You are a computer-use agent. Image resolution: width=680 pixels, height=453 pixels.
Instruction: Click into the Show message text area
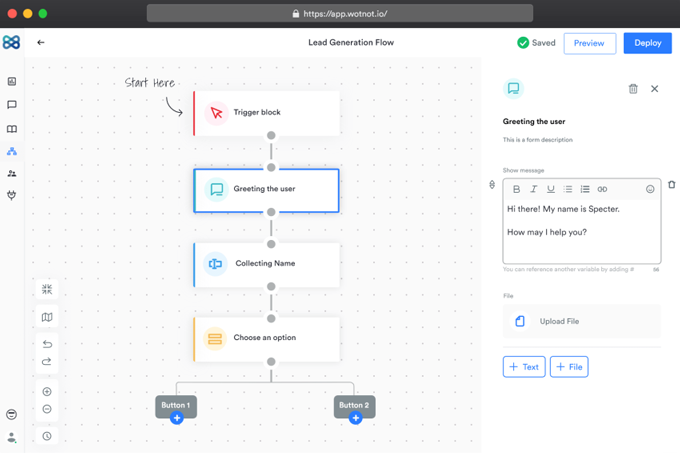pyautogui.click(x=582, y=231)
